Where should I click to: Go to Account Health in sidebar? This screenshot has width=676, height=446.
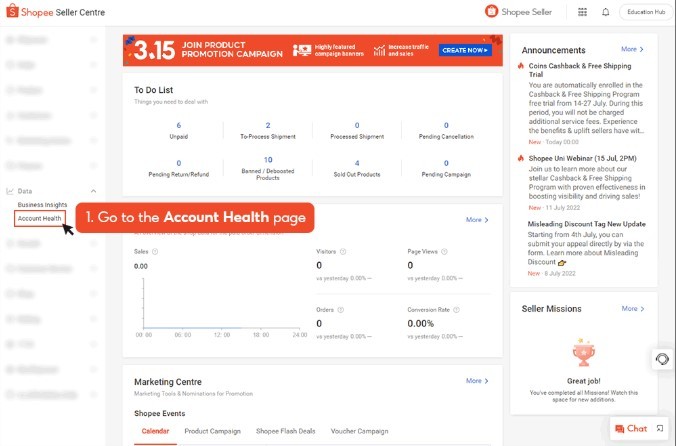click(40, 218)
